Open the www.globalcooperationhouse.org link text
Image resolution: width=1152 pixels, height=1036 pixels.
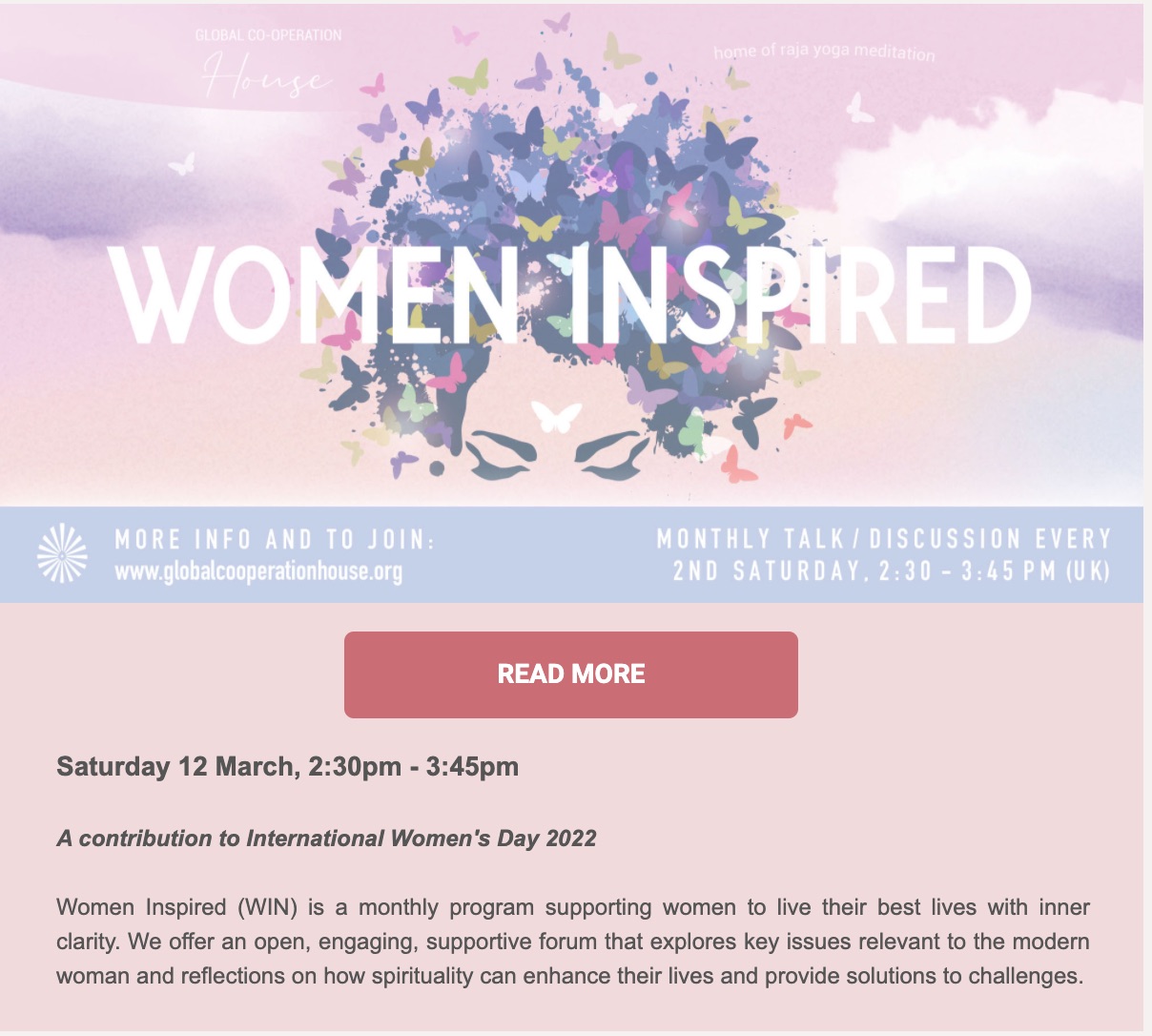(x=258, y=572)
